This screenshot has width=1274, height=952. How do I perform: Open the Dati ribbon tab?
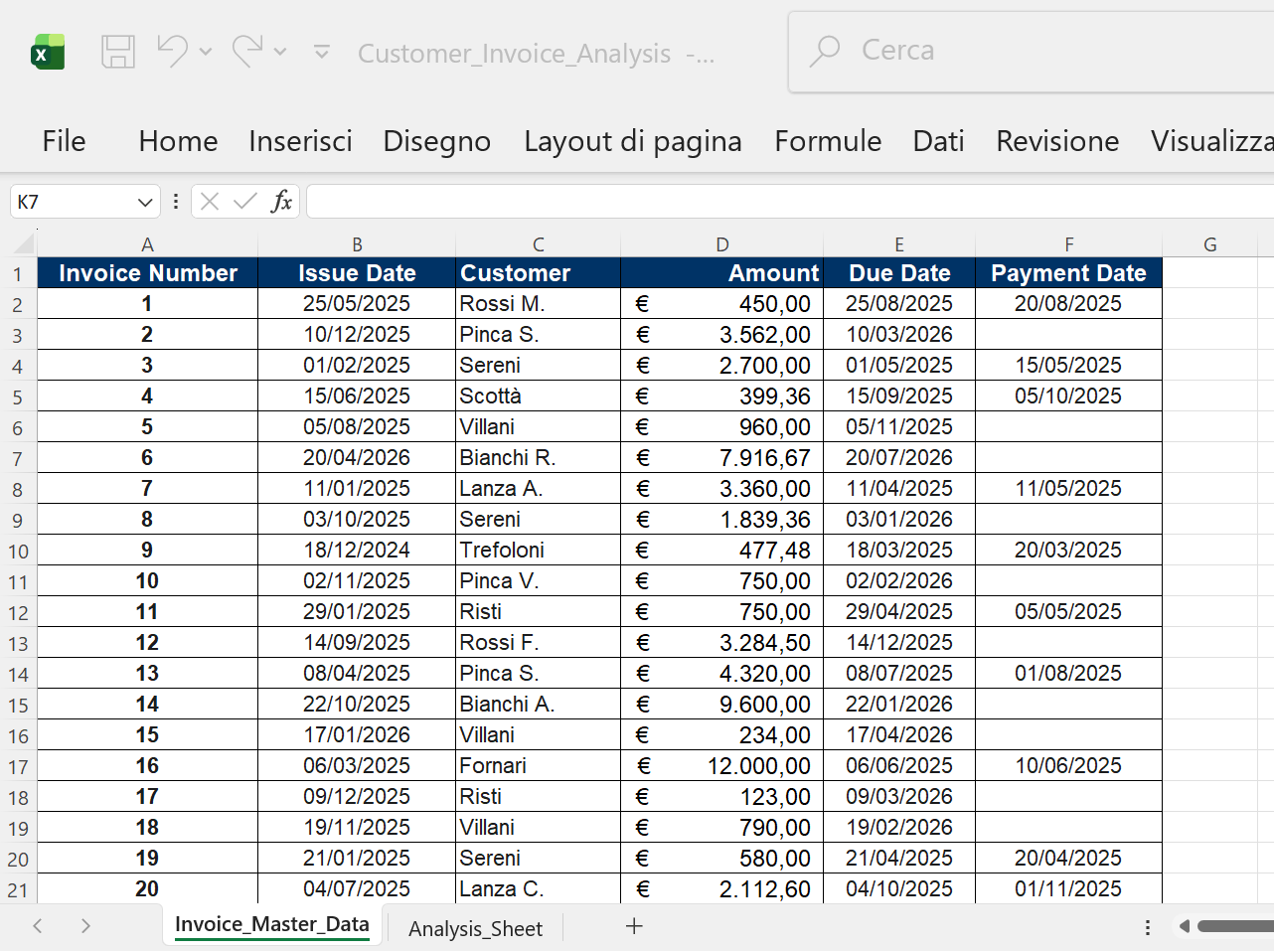pyautogui.click(x=938, y=141)
